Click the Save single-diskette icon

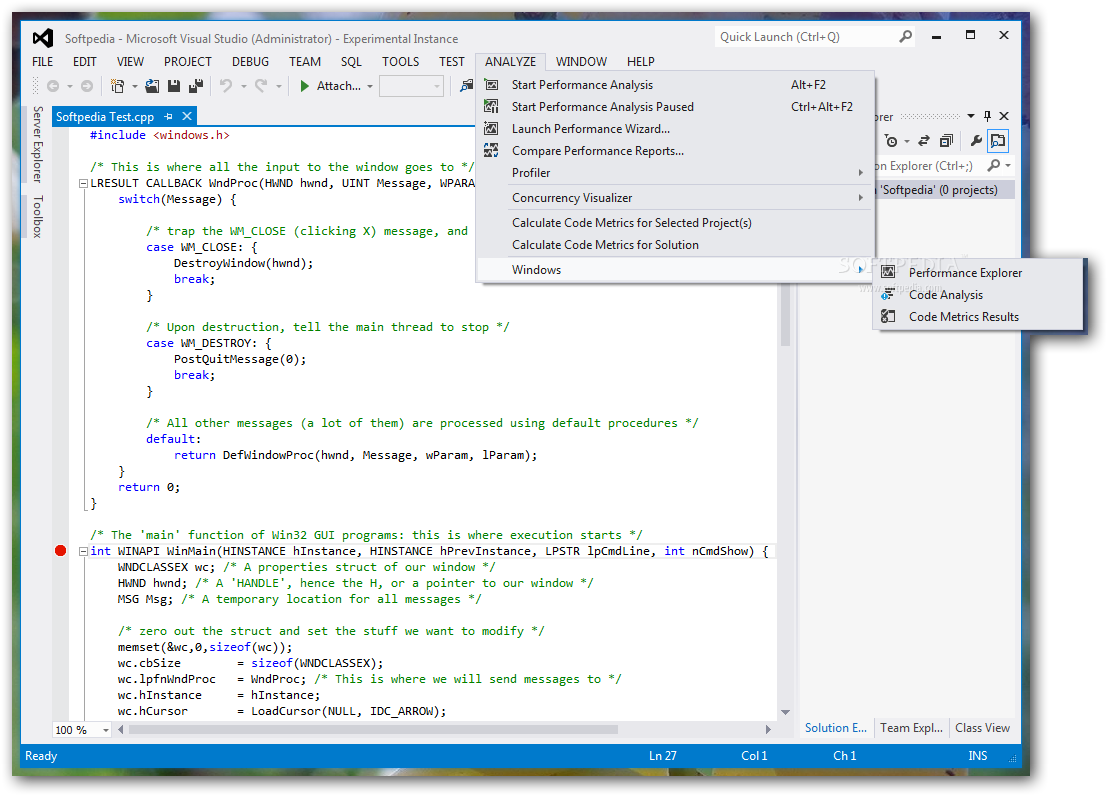(x=174, y=86)
